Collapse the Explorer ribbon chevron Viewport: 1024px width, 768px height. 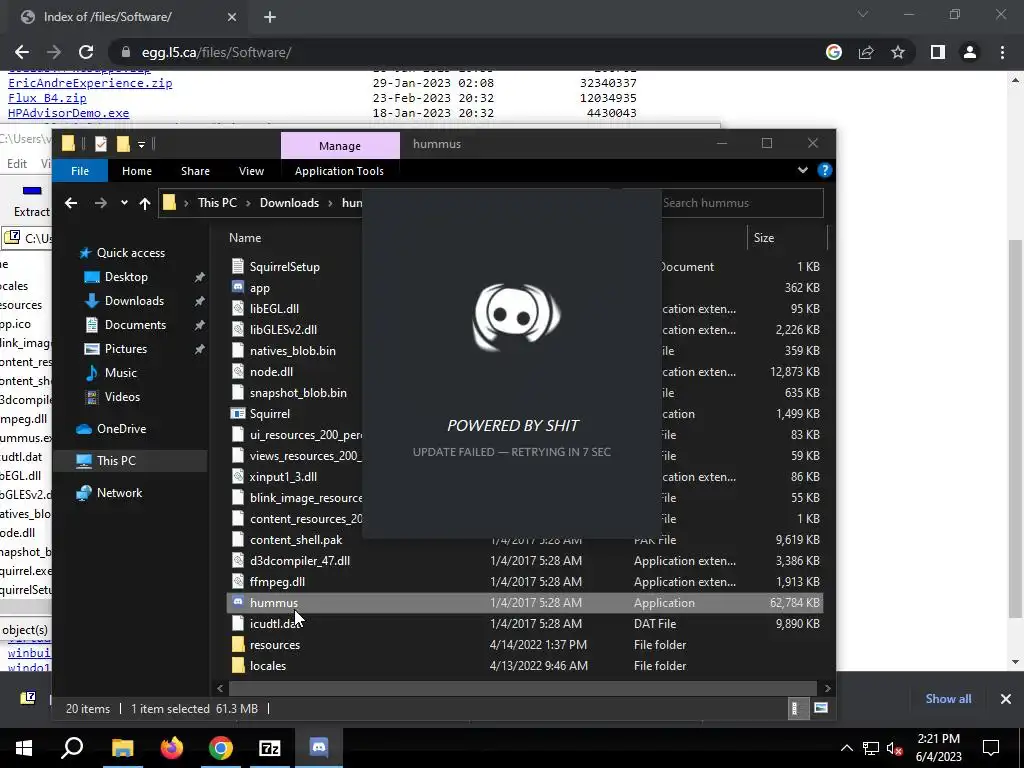coord(803,170)
